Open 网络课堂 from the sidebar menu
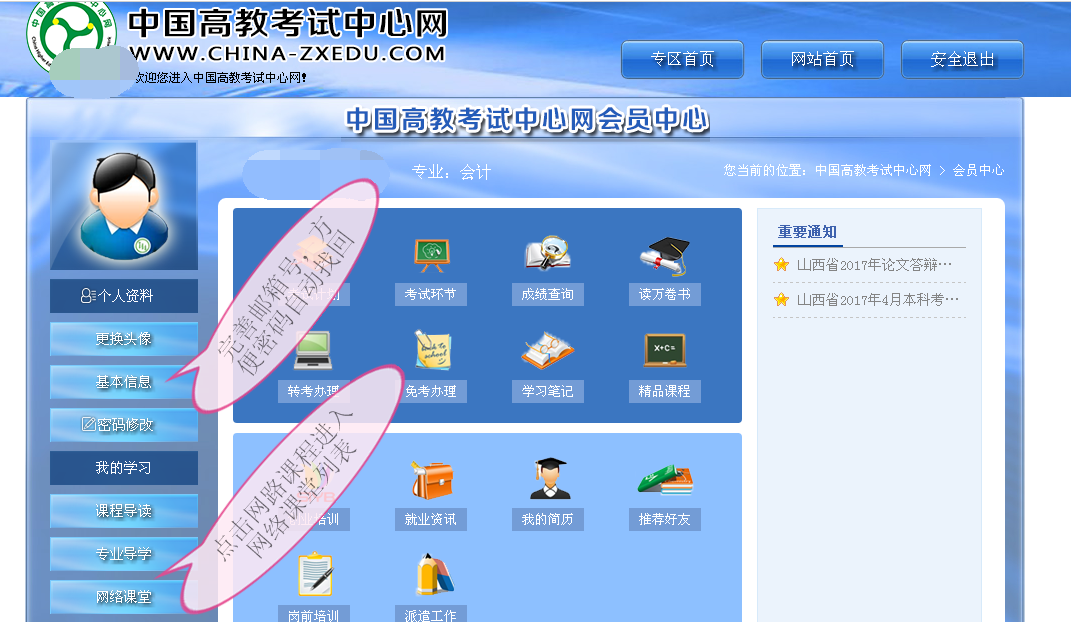The height and width of the screenshot is (622, 1071). point(124,597)
